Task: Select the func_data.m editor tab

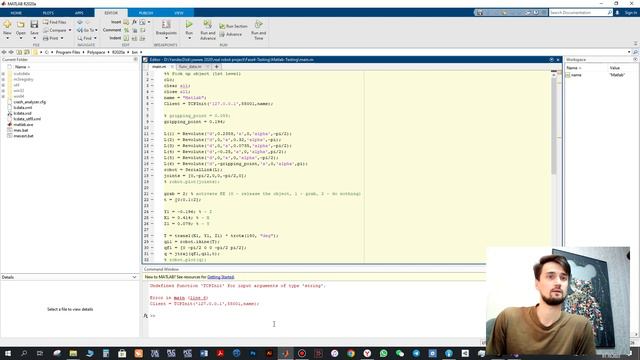Action: (190, 67)
